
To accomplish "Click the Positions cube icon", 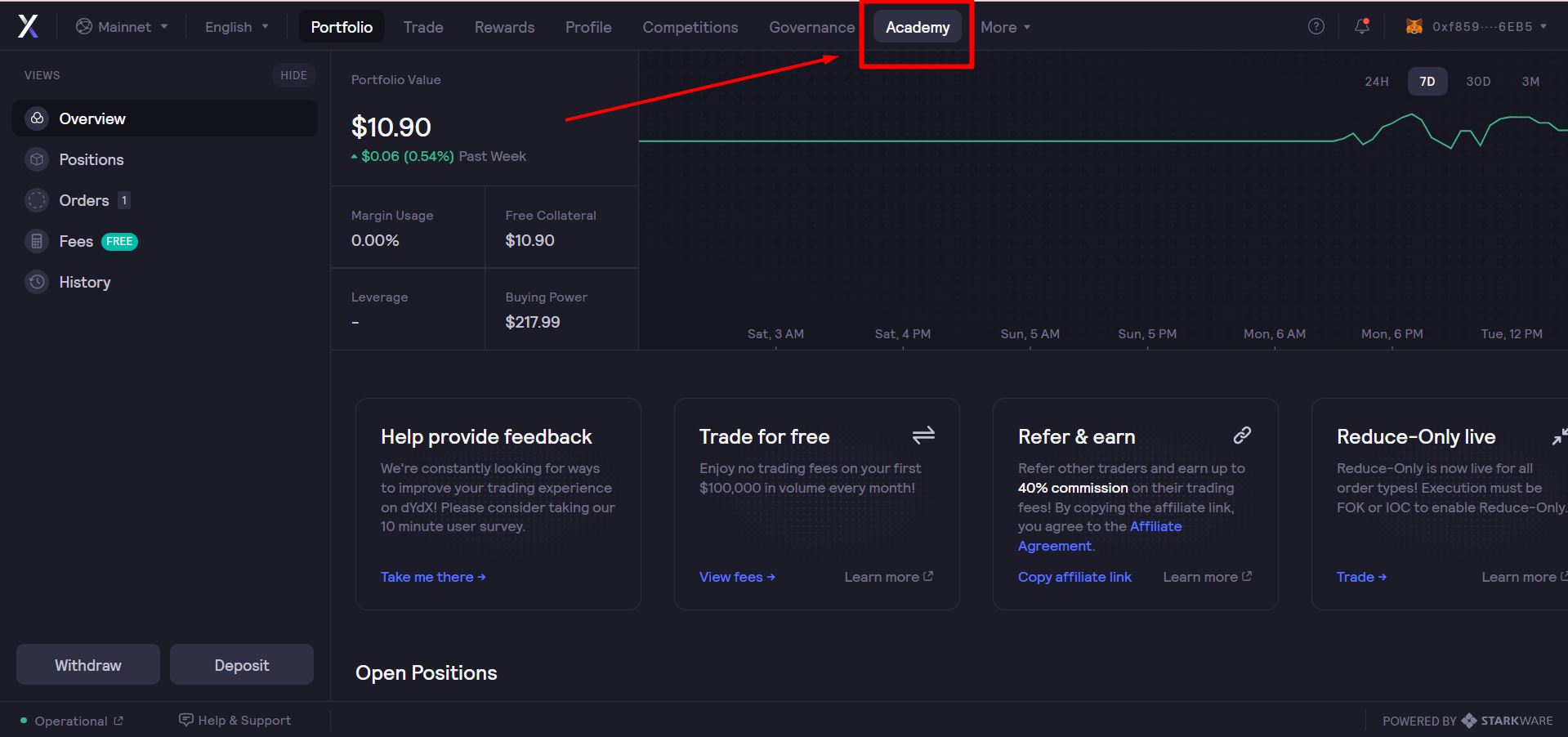I will pos(37,159).
